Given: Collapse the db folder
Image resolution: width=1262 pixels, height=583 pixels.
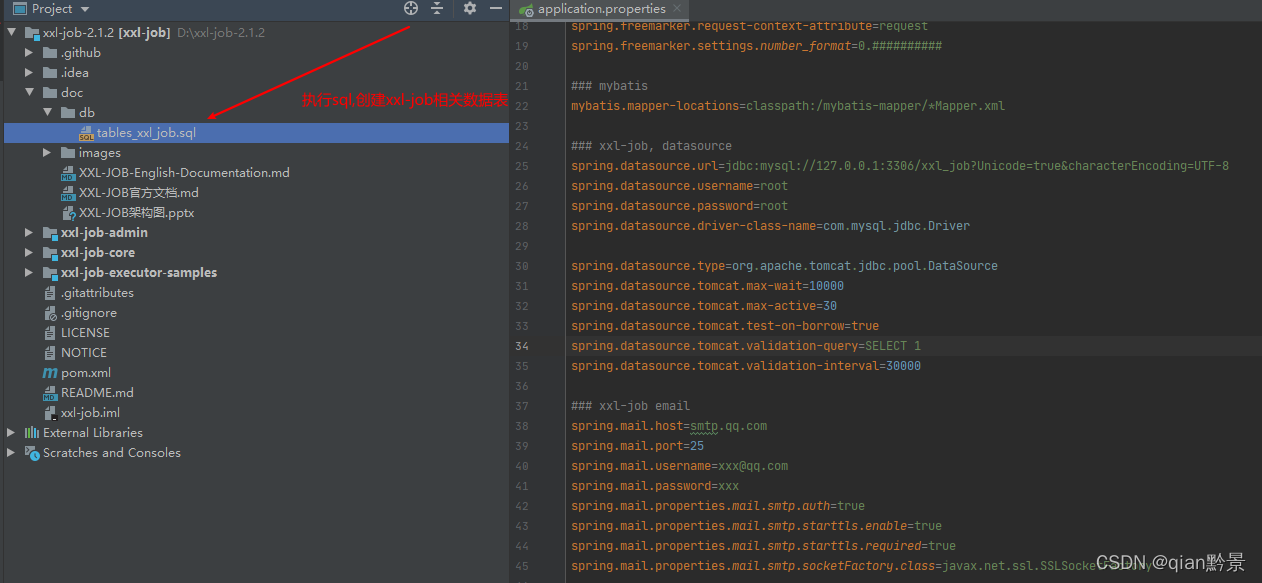Looking at the screenshot, I should coord(48,113).
